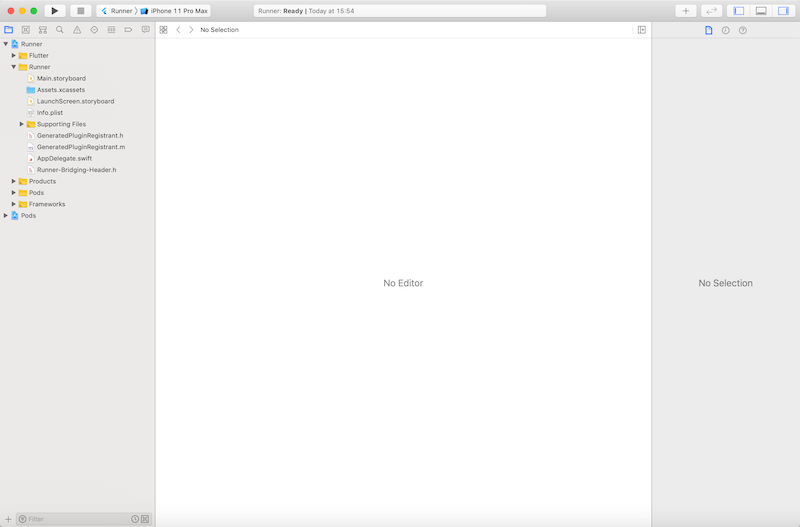Screen dimensions: 800x527
Task: Collapse the Runner group folder
Action: tap(14, 67)
